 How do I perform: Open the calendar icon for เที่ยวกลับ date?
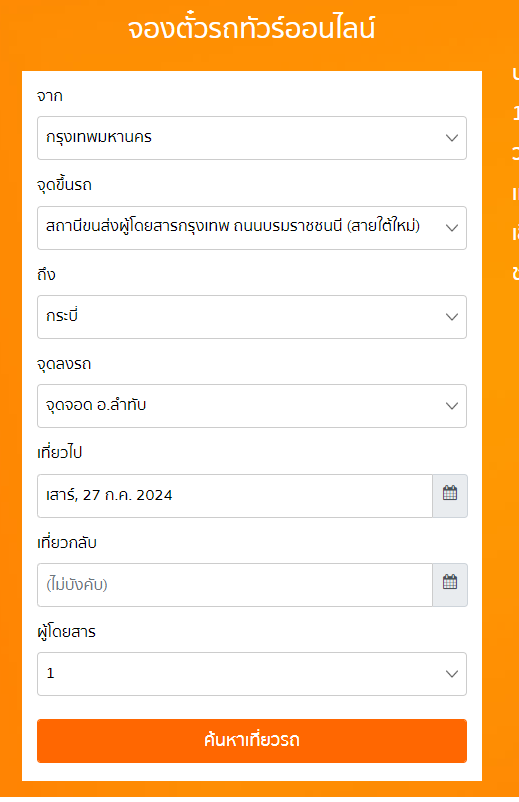449,585
